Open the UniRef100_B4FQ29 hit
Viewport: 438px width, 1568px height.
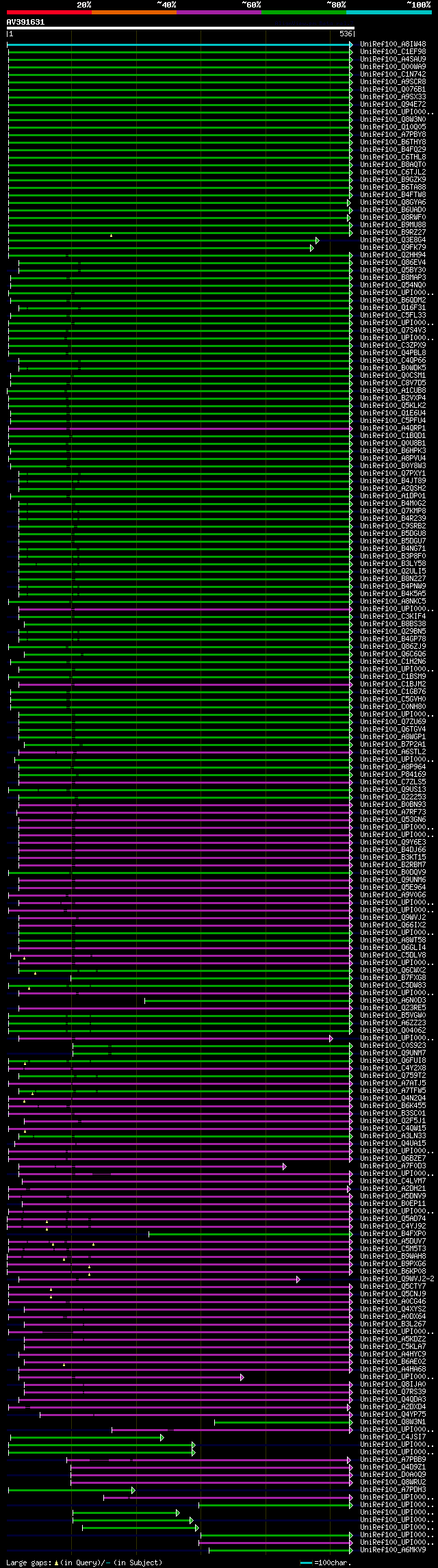pyautogui.click(x=393, y=150)
